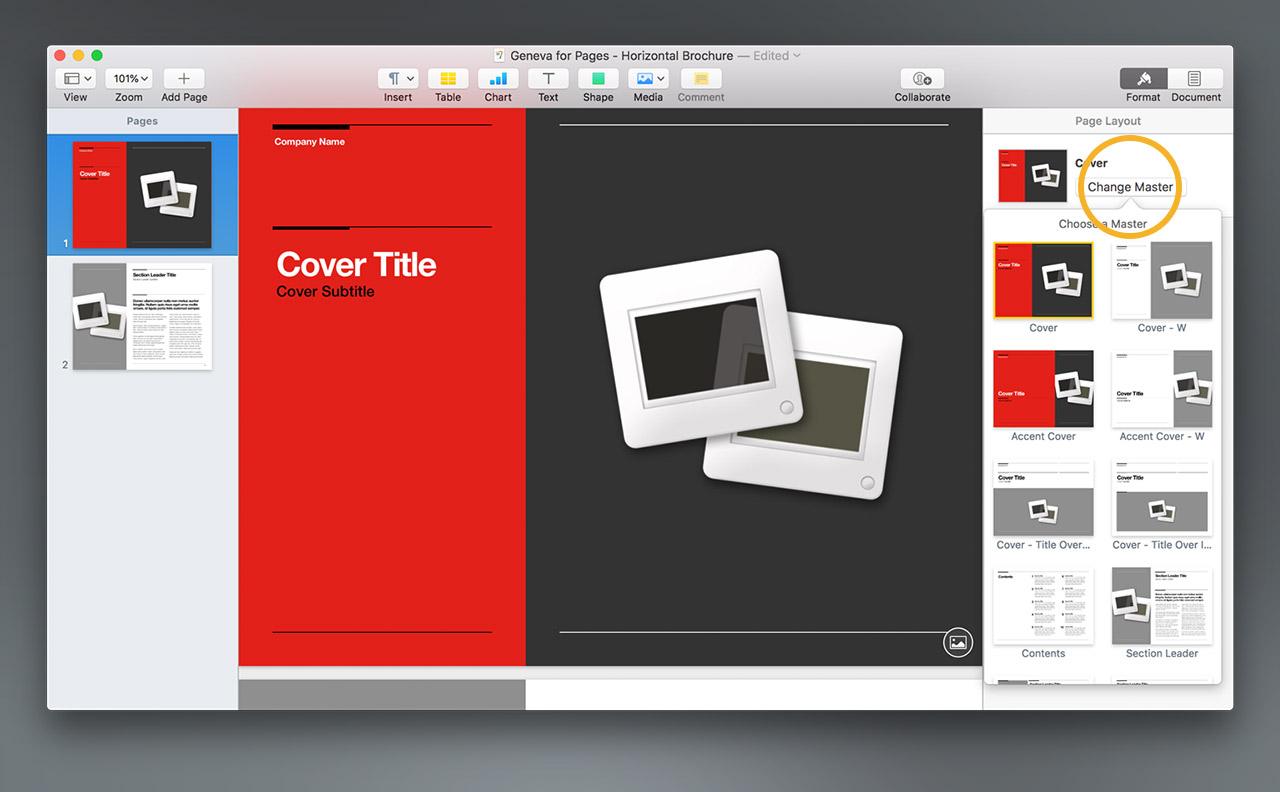This screenshot has width=1280, height=792.
Task: Open the Collaborate option
Action: (x=922, y=79)
